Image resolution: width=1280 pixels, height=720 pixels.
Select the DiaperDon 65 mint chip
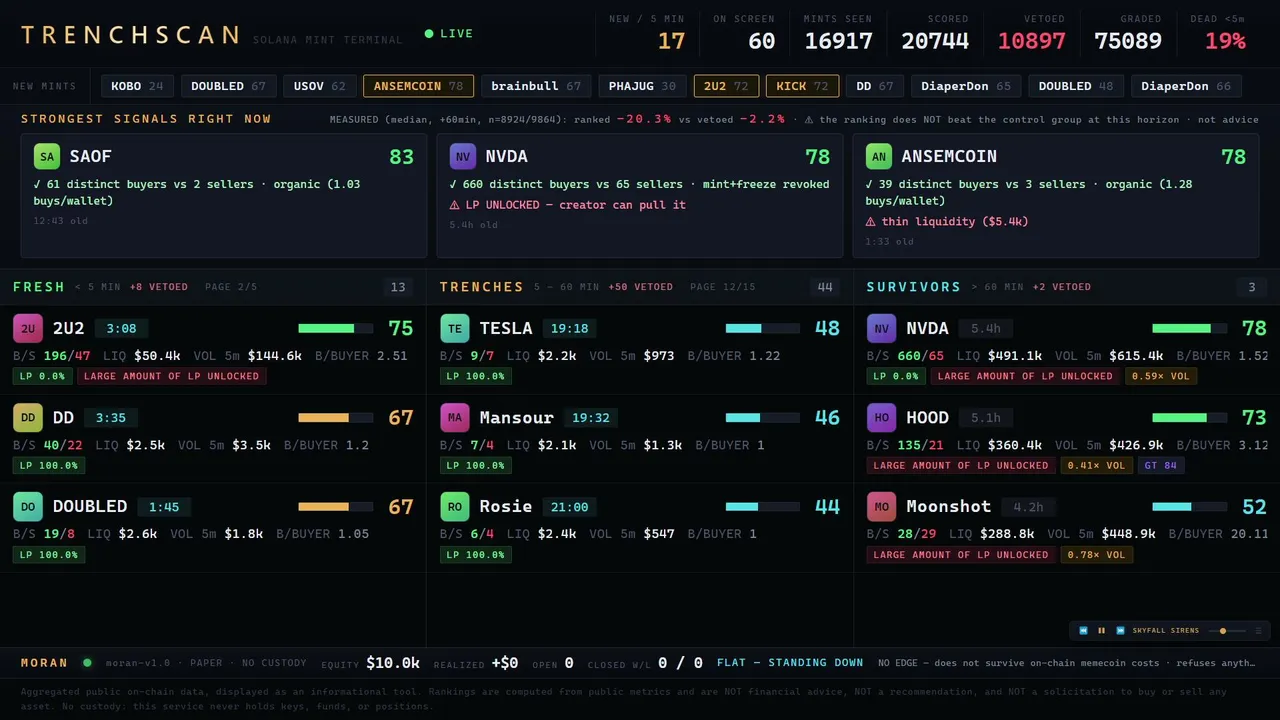pos(966,86)
